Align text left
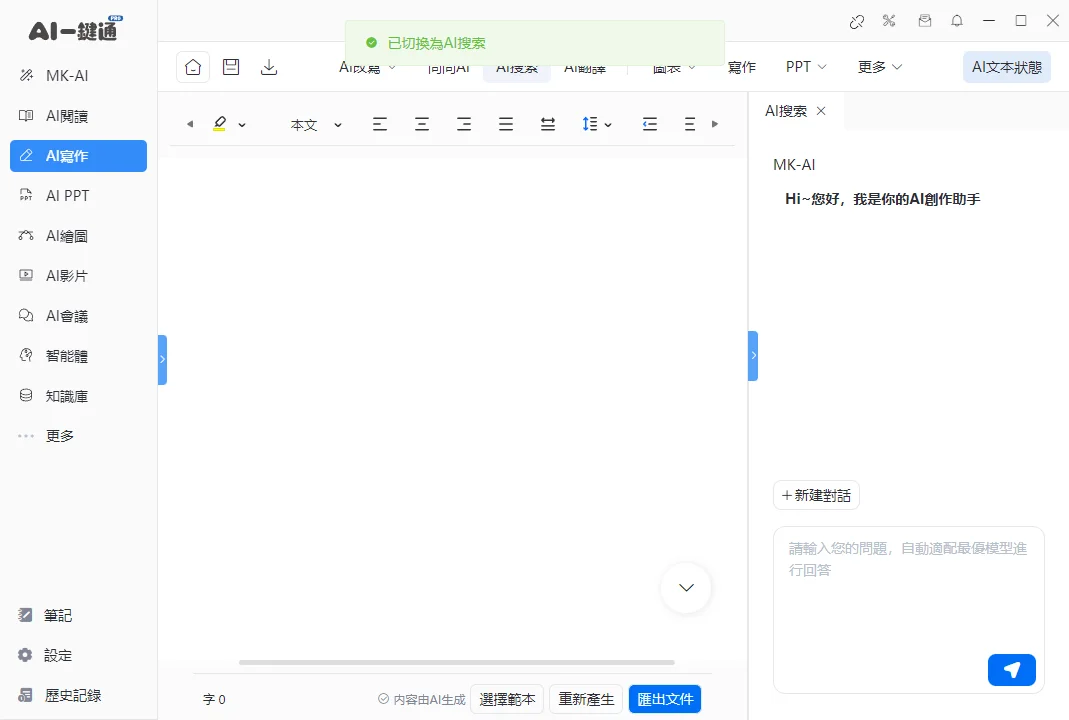The width and height of the screenshot is (1069, 720). point(380,124)
